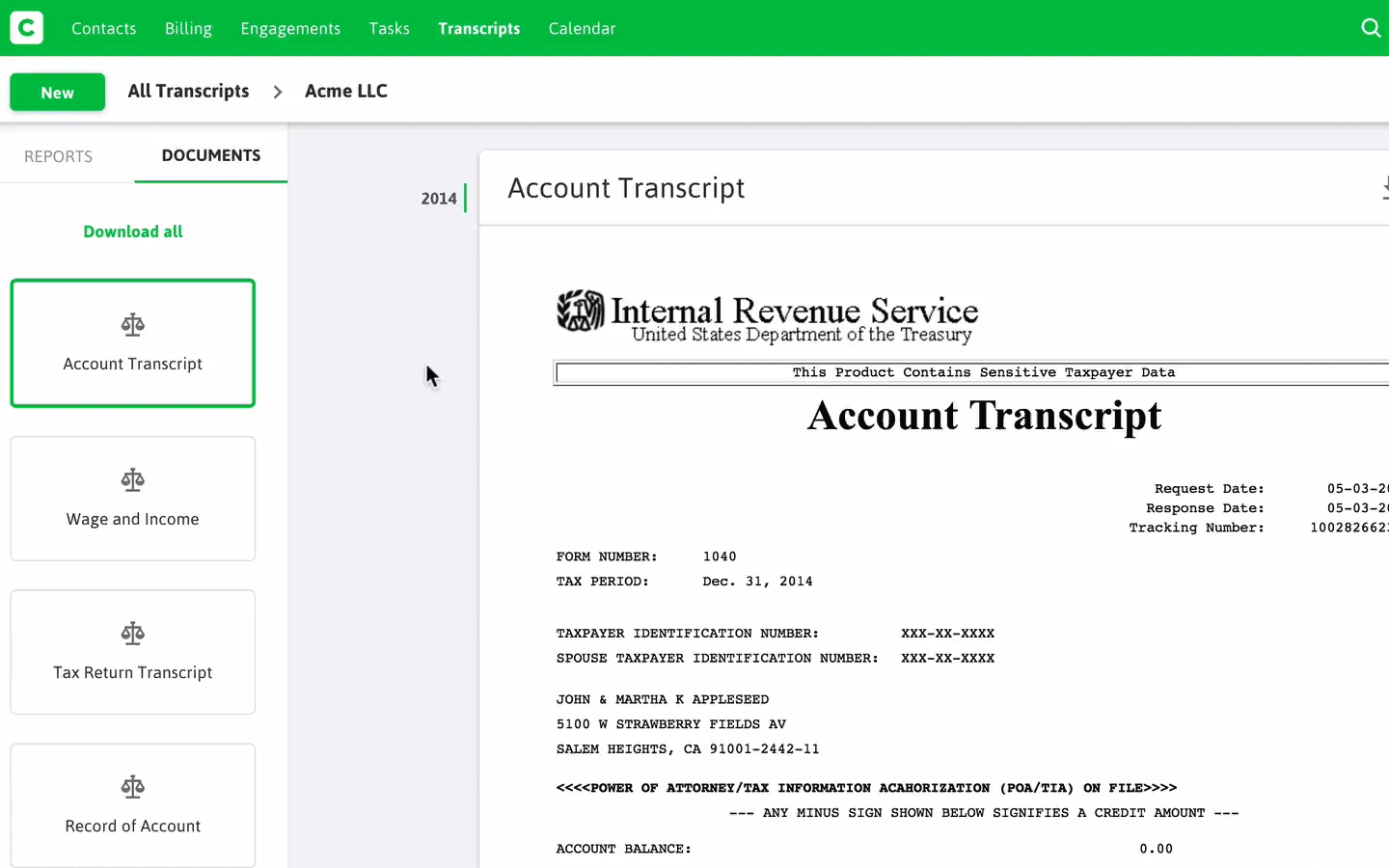Click scales icon in Tax Return Transcript card
1389x868 pixels.
click(x=133, y=634)
